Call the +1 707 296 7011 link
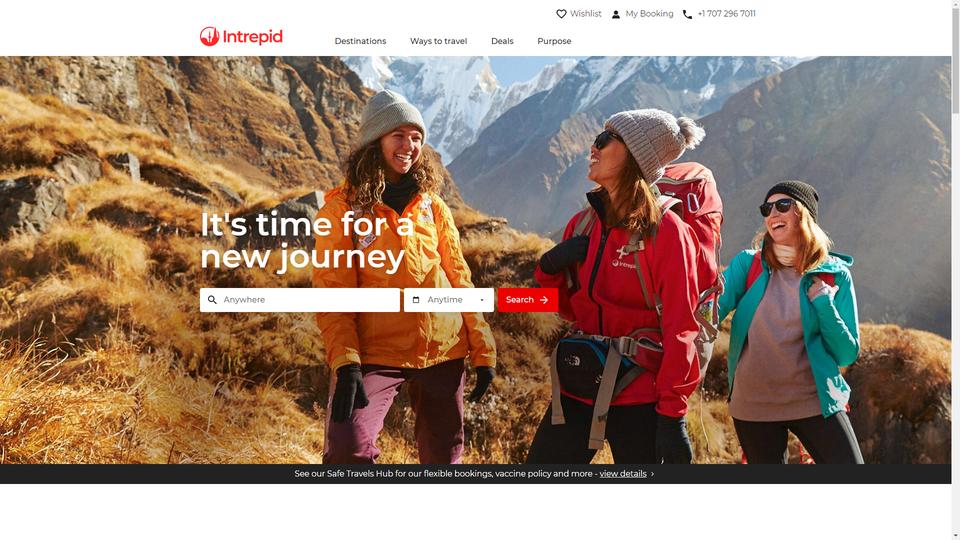Screen dimensions: 960x540 click(726, 13)
